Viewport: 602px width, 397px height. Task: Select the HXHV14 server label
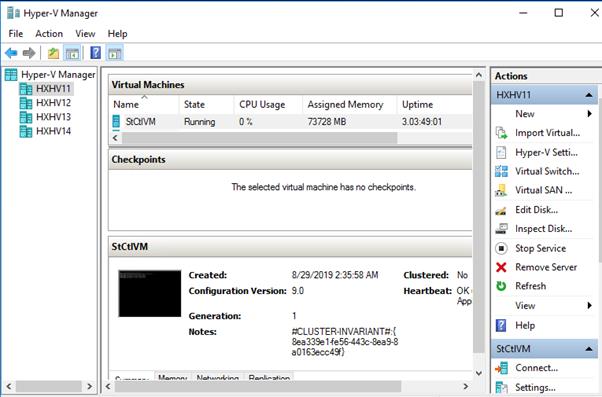53,131
